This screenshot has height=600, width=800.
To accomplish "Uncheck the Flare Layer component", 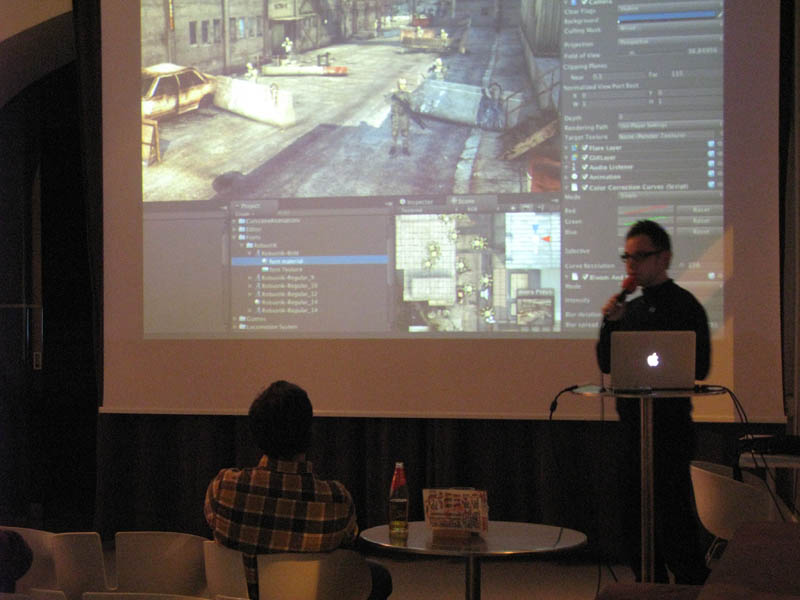I will tap(585, 147).
